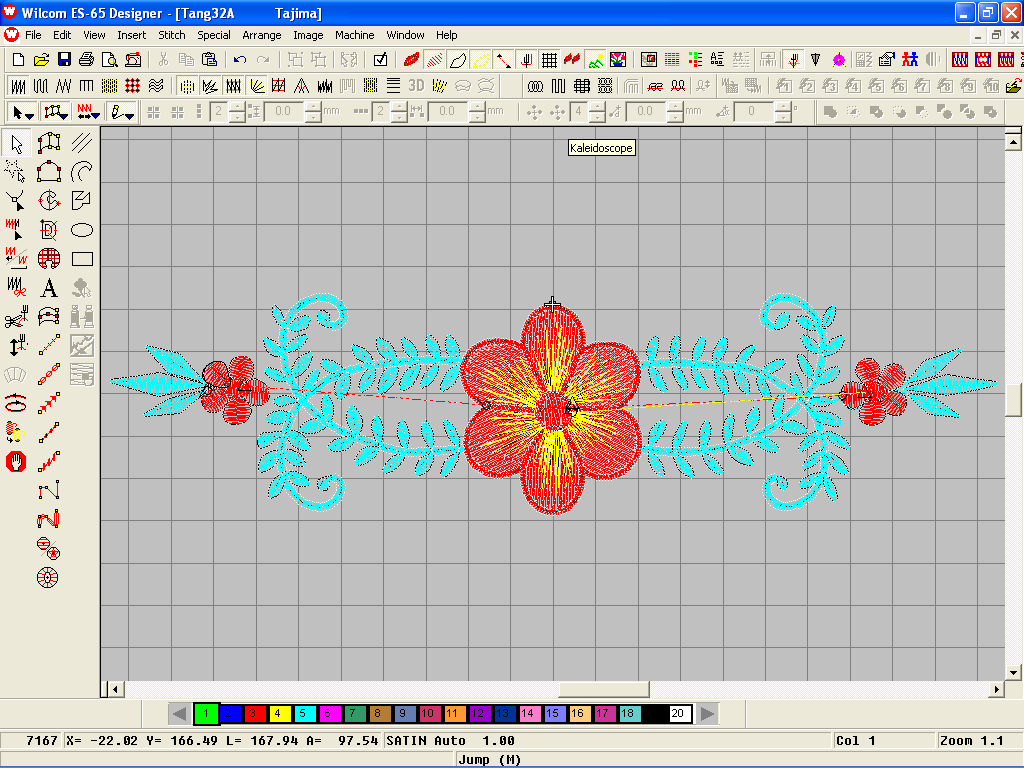Select the Ellipse drawing tool

point(82,230)
